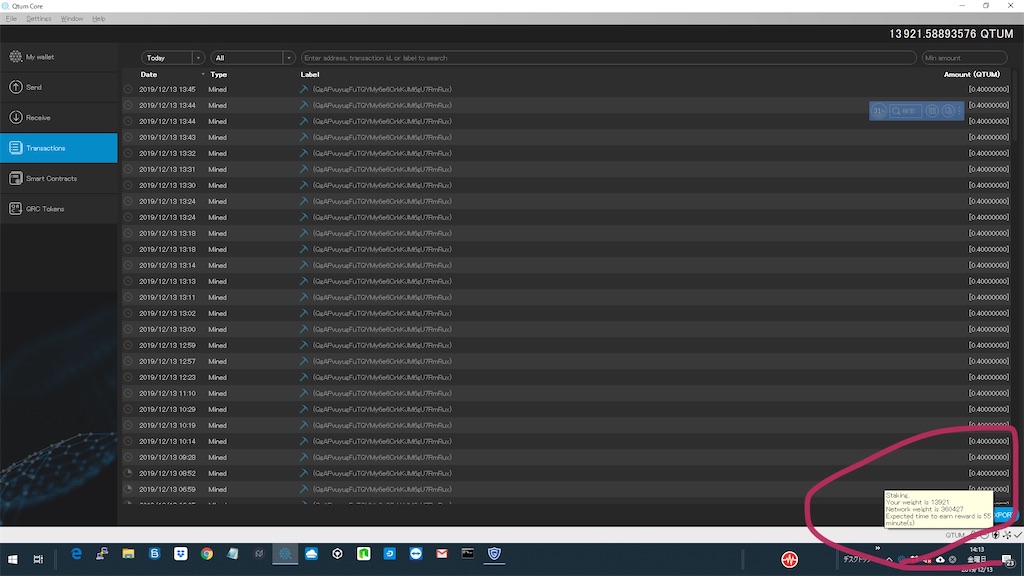This screenshot has width=1024, height=576.
Task: Select the 13:45 mined transaction row
Action: pos(566,89)
